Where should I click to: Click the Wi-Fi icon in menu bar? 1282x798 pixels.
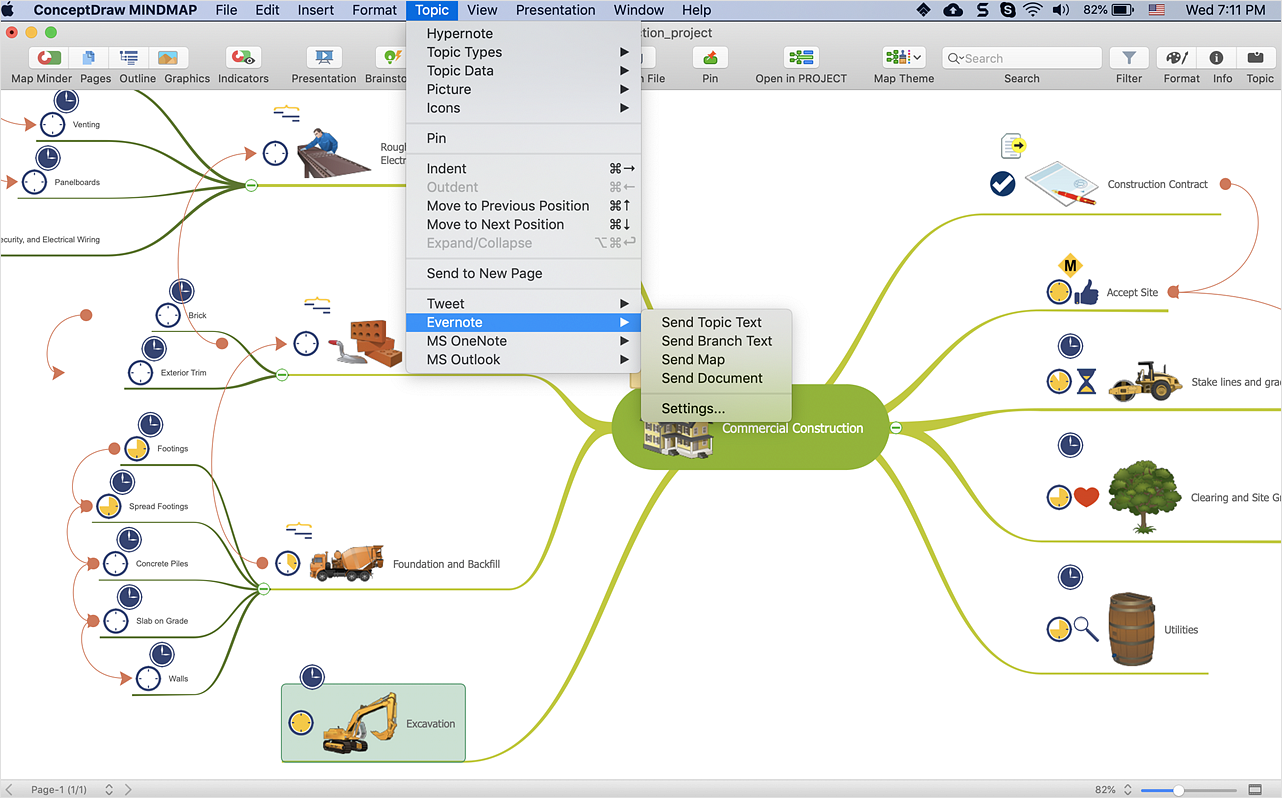tap(1032, 10)
